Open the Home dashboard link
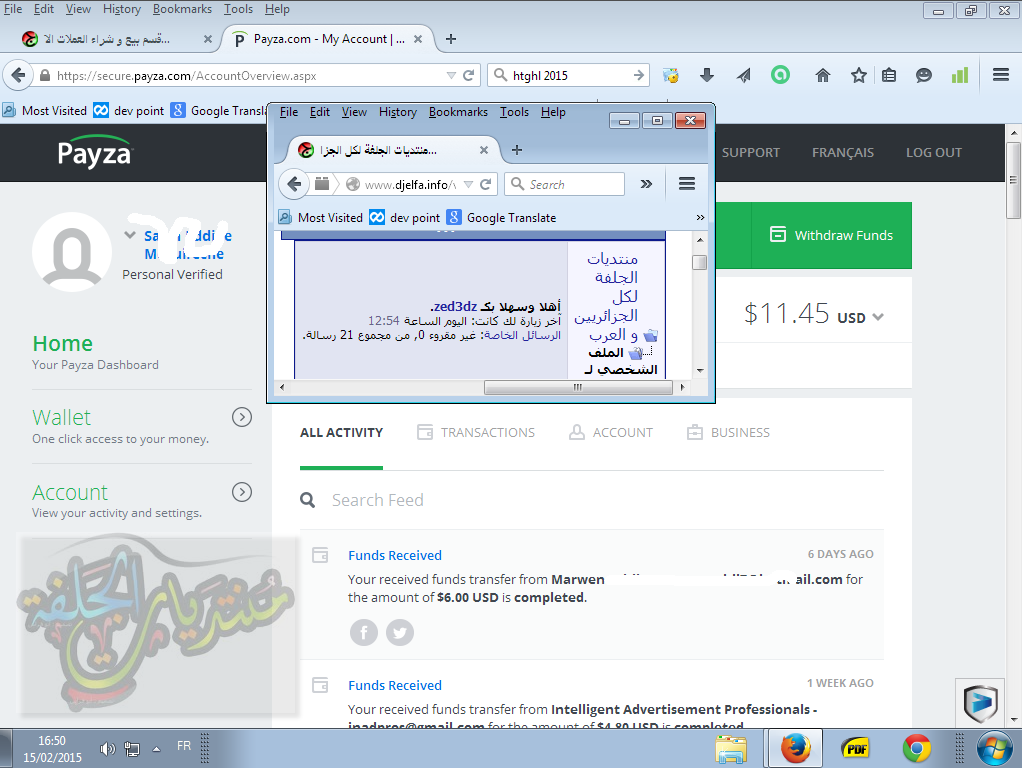 pos(63,344)
